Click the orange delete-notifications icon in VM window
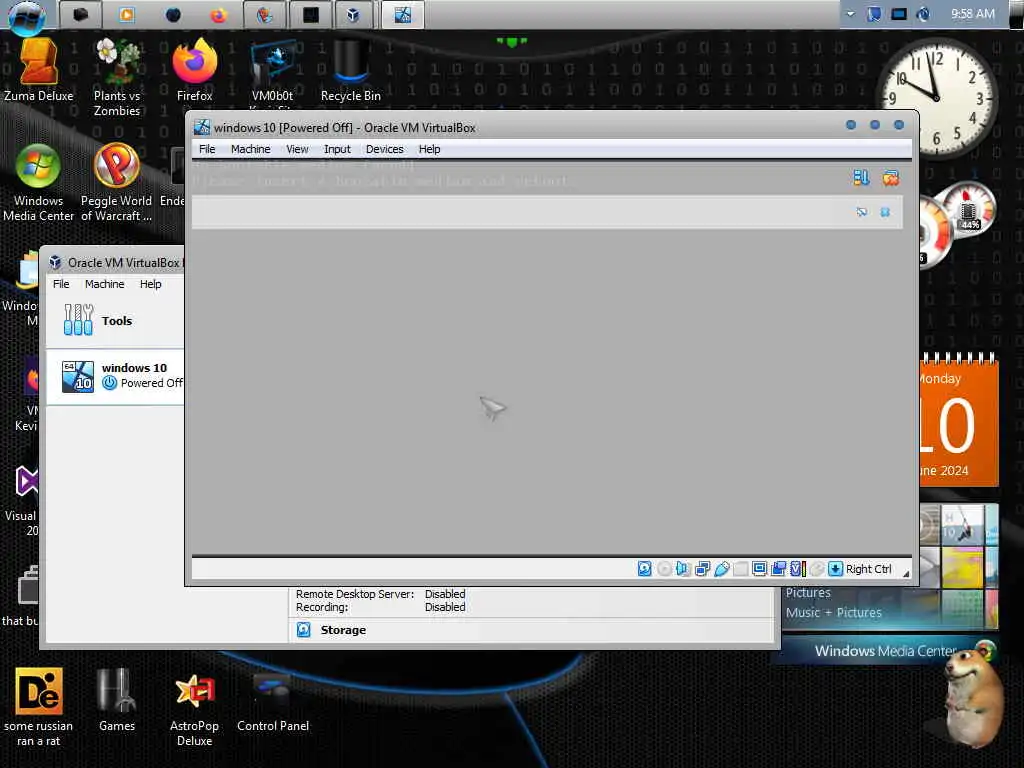This screenshot has height=768, width=1024. (891, 177)
